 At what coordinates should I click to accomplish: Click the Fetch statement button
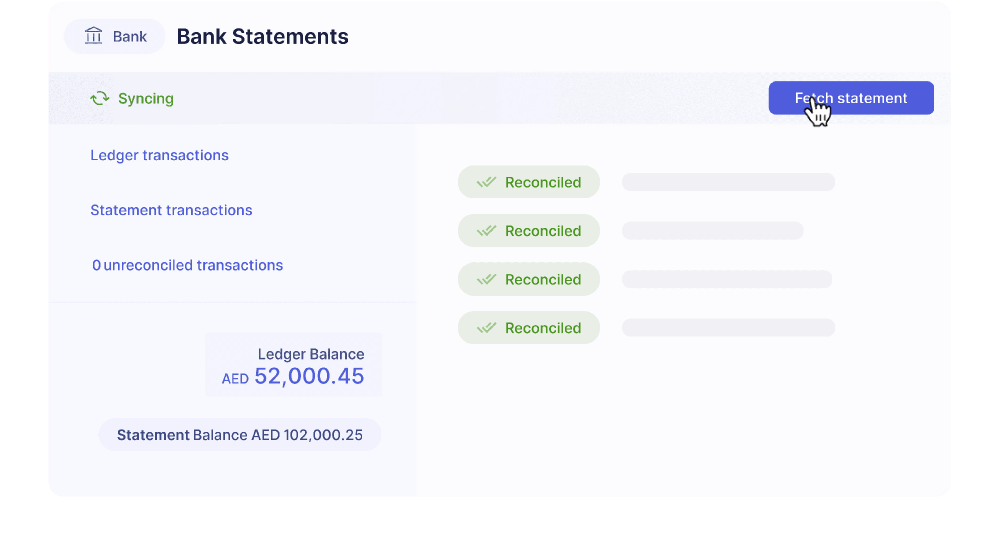pyautogui.click(x=851, y=98)
